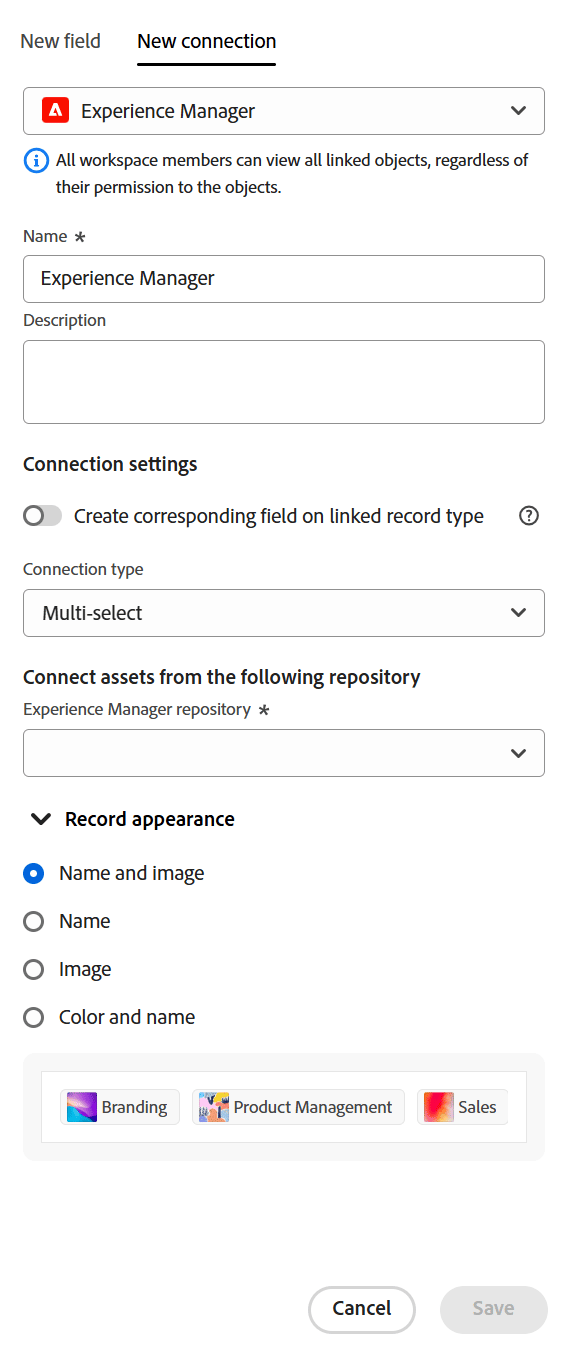This screenshot has width=566, height=1367.
Task: Click the Cancel button
Action: coord(362,1309)
